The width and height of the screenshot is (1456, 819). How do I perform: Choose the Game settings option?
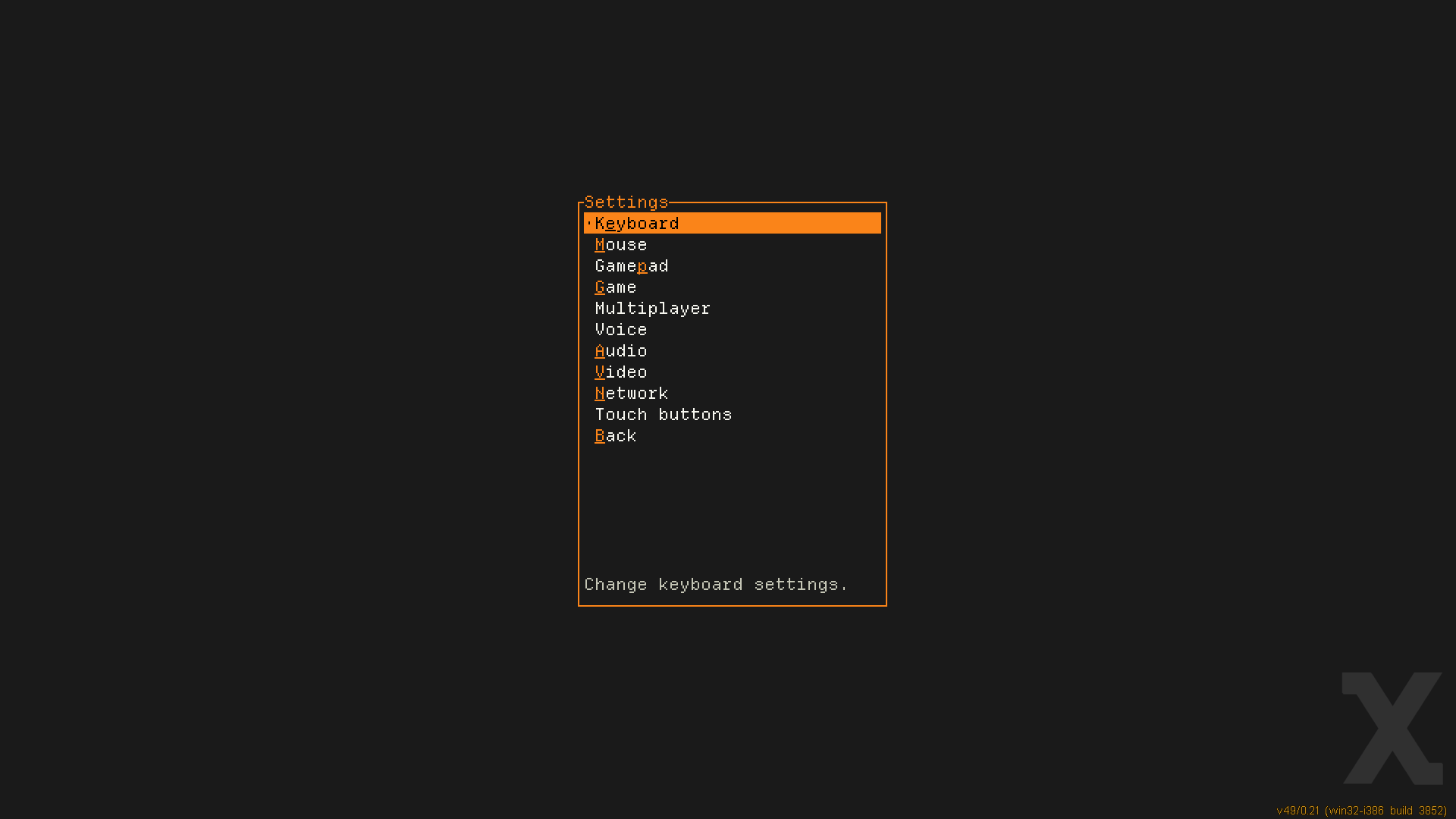point(616,287)
